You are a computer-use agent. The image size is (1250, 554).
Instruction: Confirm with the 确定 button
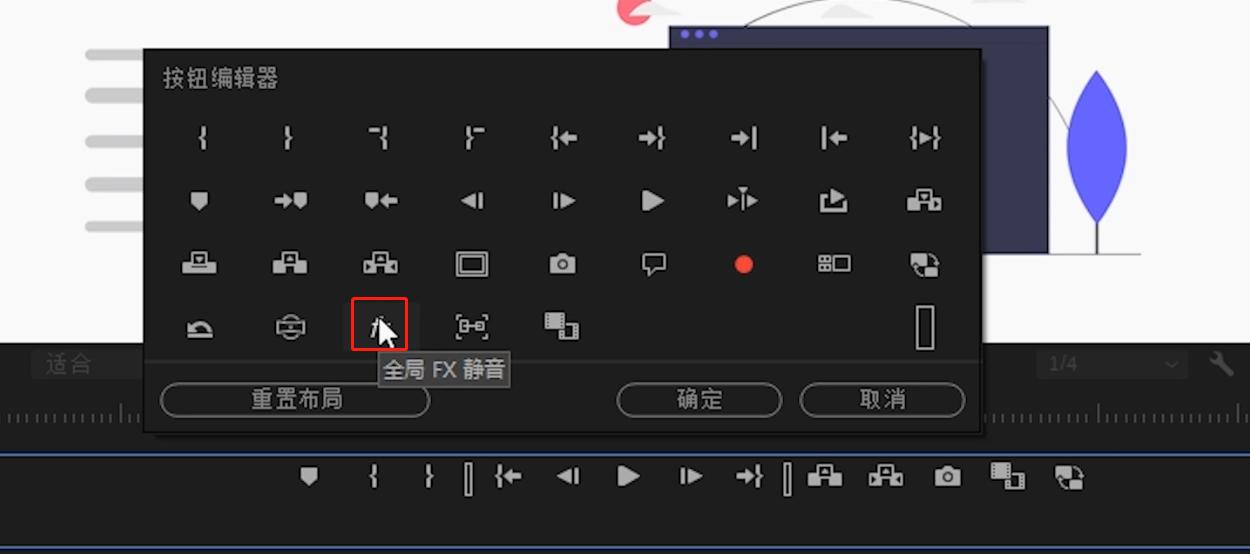[x=699, y=400]
